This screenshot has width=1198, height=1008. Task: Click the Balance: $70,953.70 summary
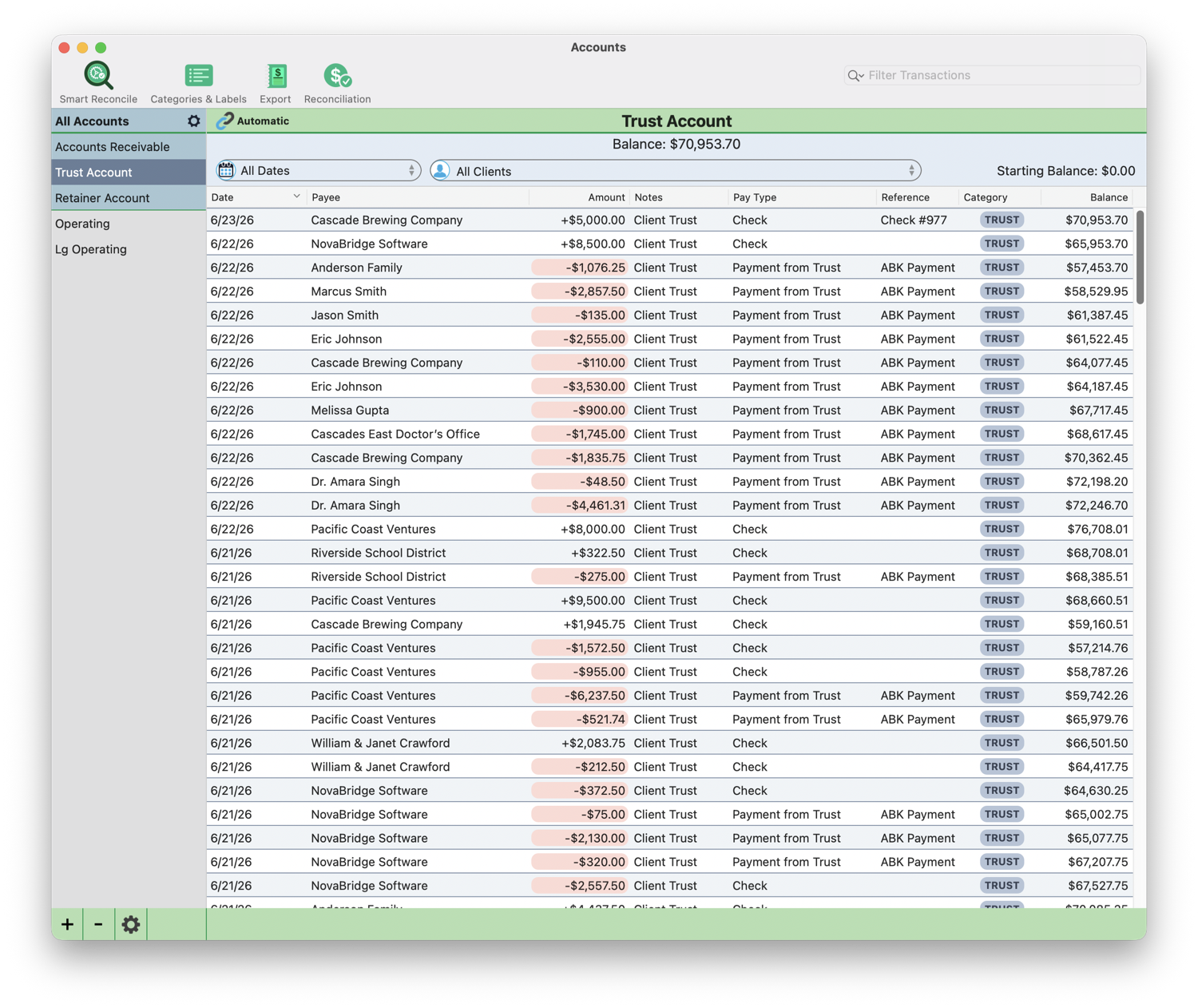point(676,145)
